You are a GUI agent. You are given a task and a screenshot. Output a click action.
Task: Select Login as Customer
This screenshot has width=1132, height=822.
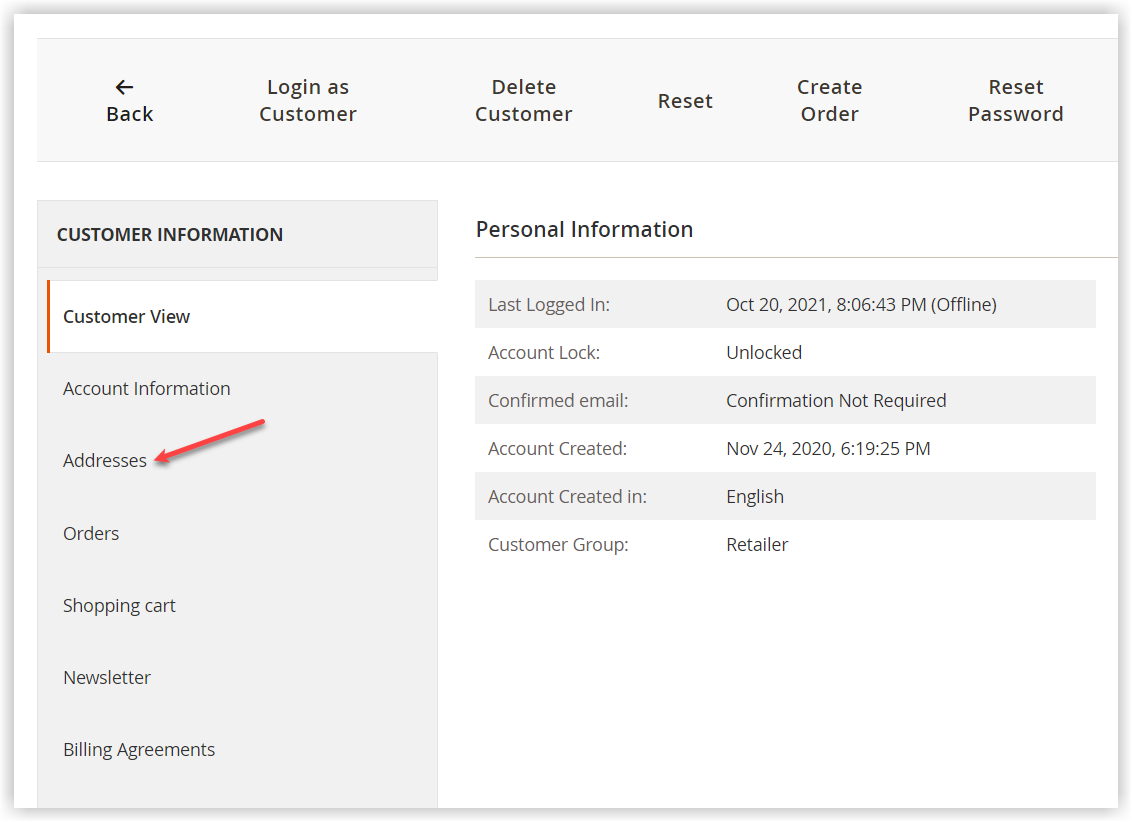click(307, 100)
